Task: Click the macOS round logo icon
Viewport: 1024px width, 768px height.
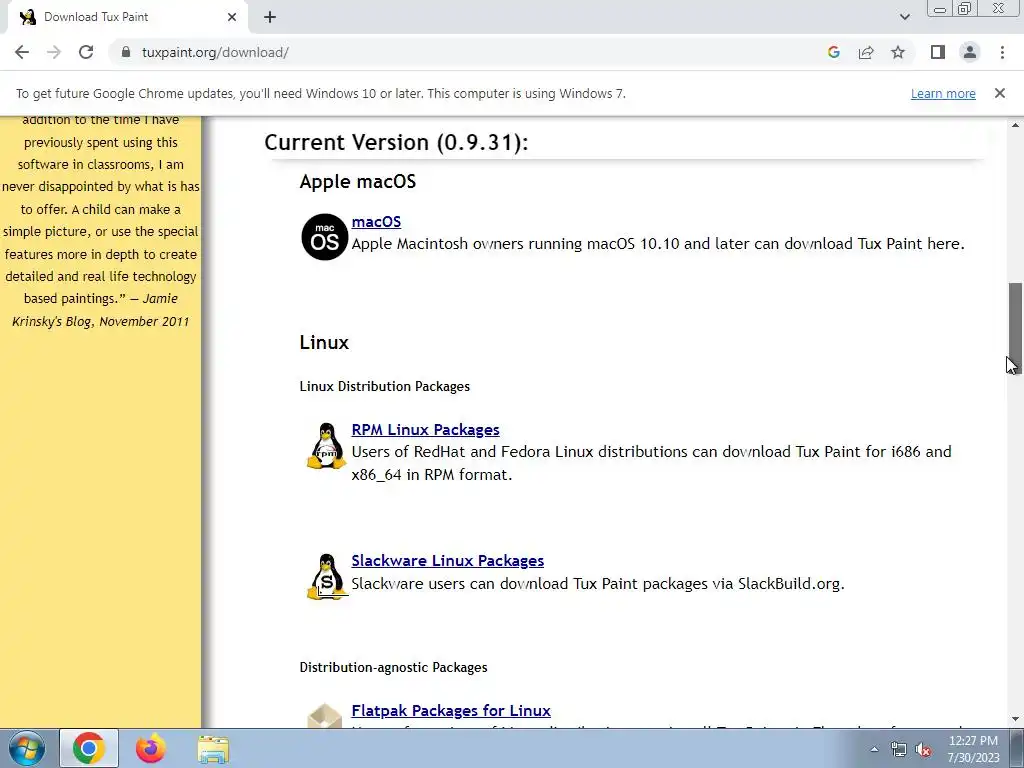Action: click(325, 236)
